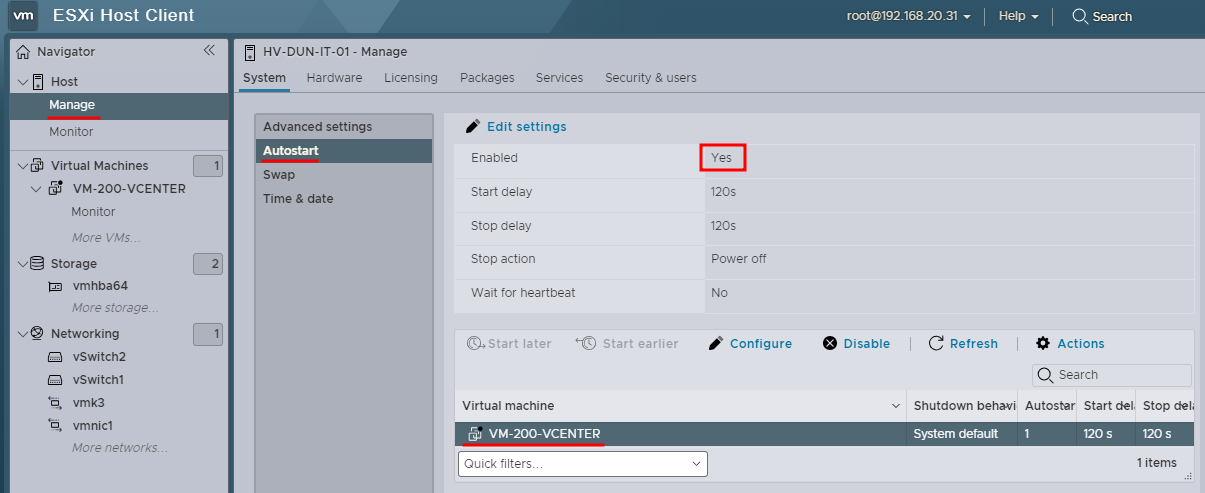Select the VM-200-VCENTER name in the table row
1205x493 pixels.
coord(545,434)
